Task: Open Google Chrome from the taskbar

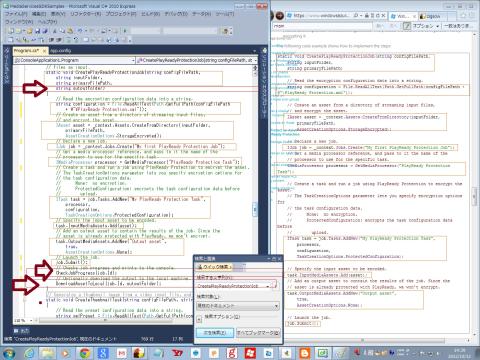Action: coord(85,353)
